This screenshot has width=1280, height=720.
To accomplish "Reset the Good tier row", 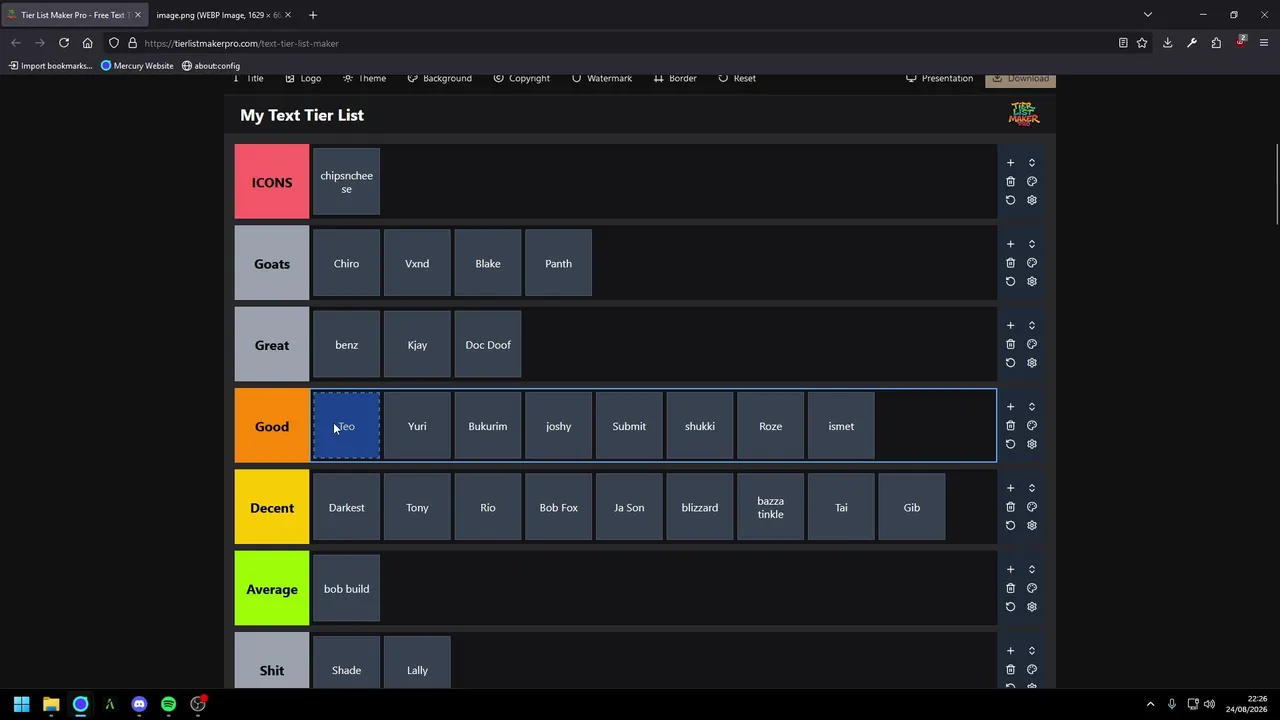I will (x=1010, y=444).
